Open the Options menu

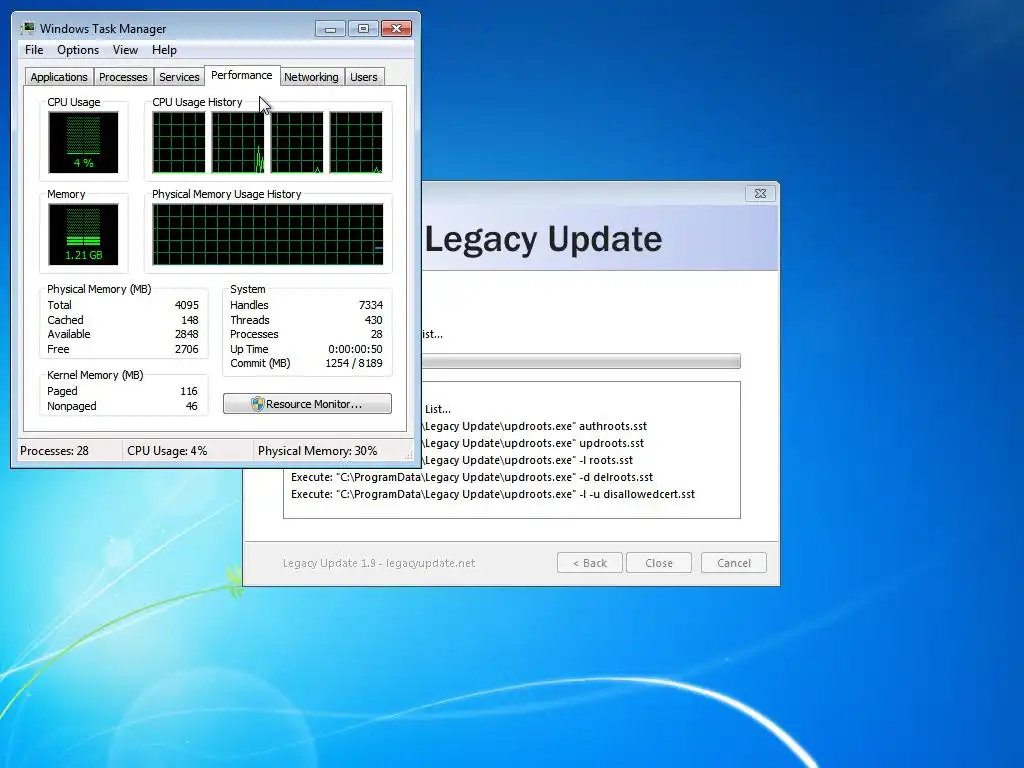[78, 50]
